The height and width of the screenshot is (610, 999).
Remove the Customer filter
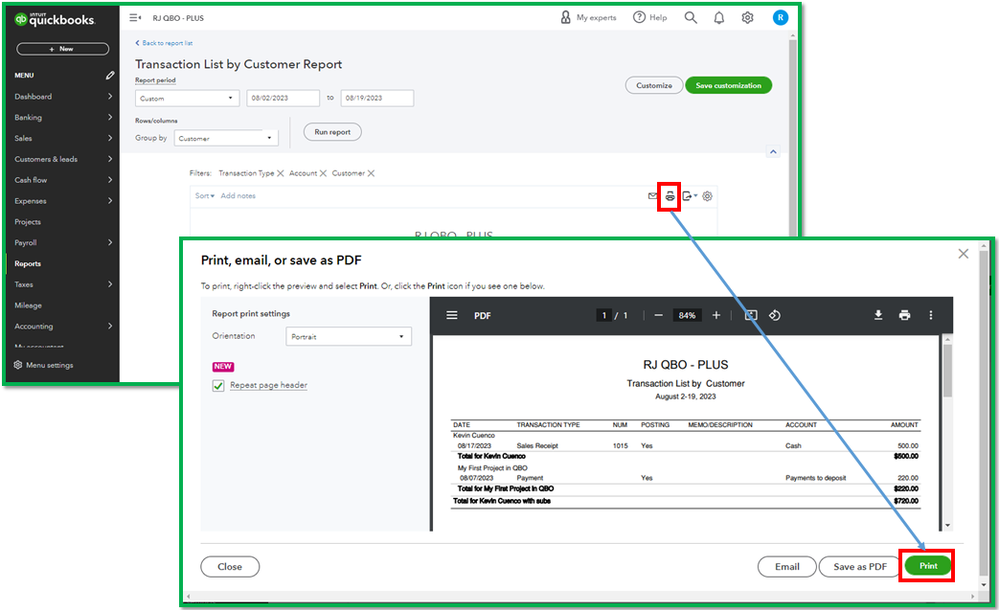371,173
